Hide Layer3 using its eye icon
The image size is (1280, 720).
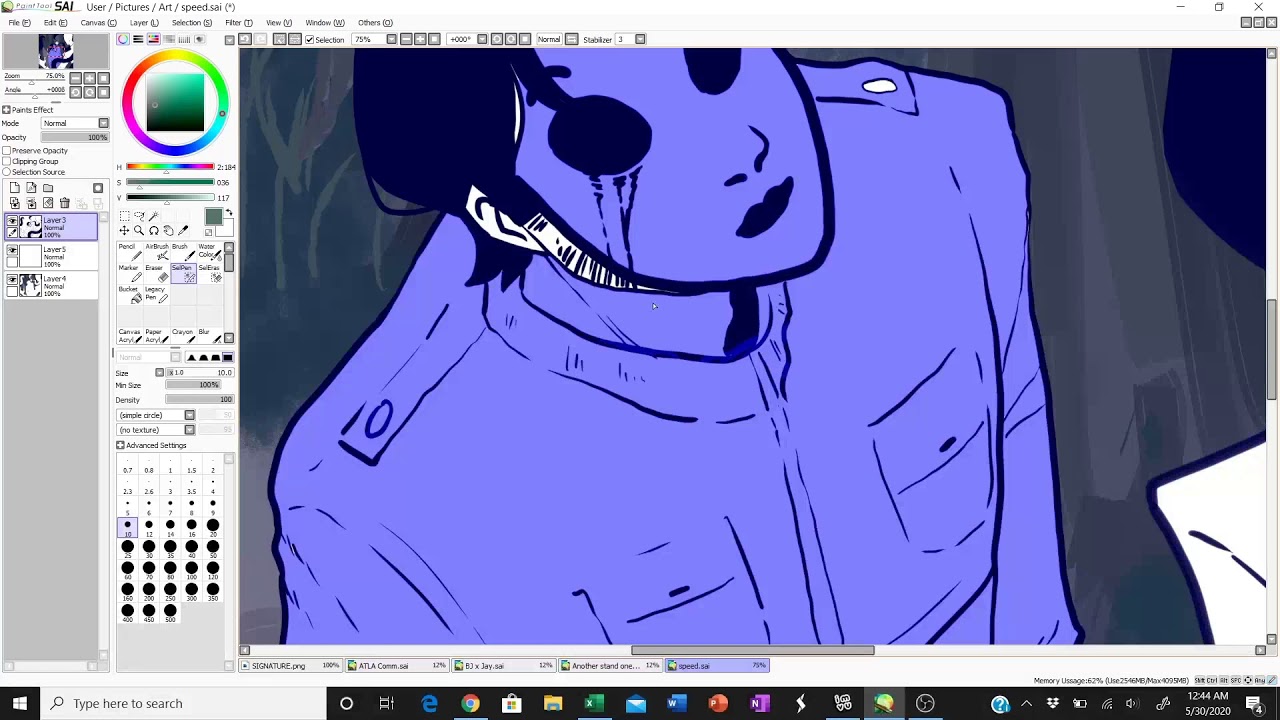coord(12,221)
